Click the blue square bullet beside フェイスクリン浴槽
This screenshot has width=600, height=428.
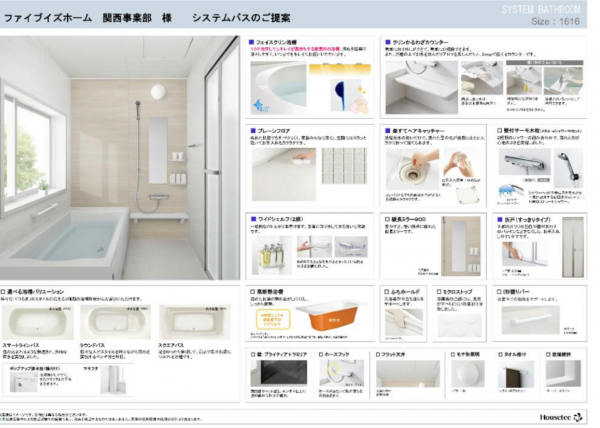(x=251, y=42)
